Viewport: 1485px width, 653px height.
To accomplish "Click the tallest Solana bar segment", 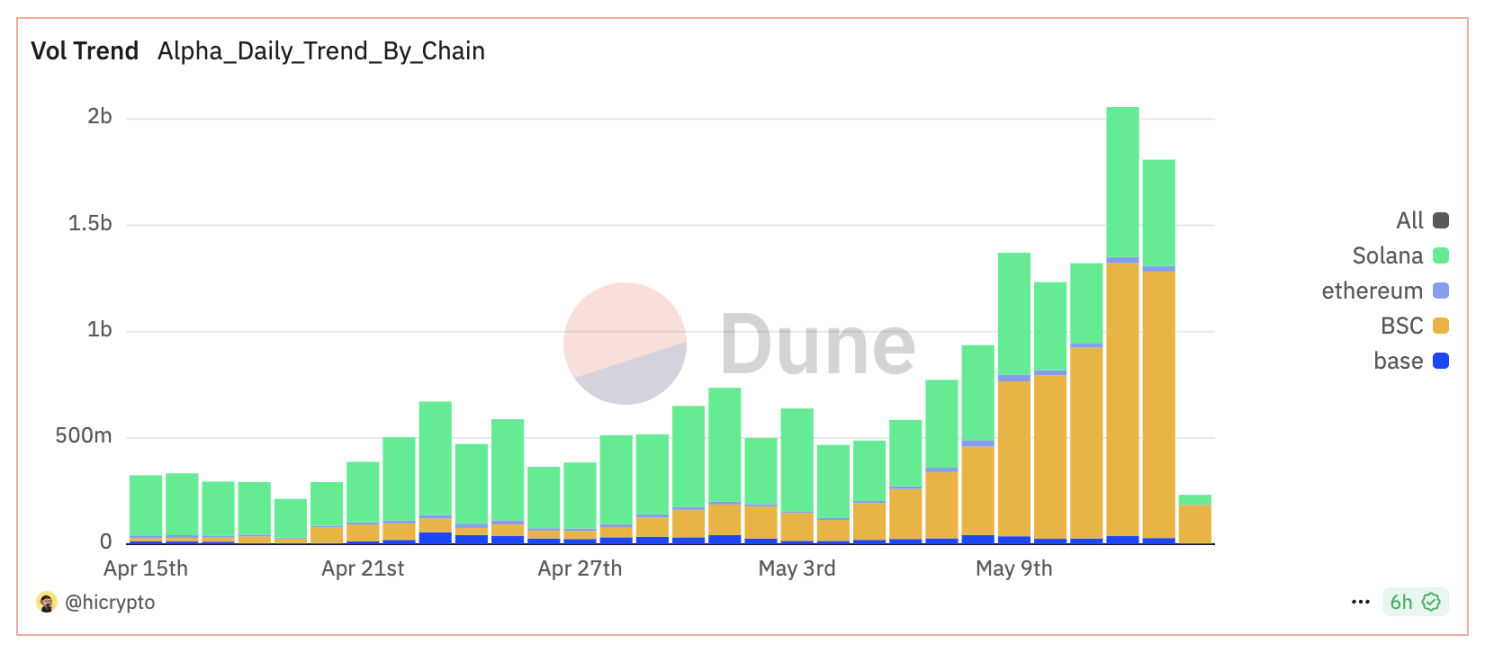I will pos(1122,182).
